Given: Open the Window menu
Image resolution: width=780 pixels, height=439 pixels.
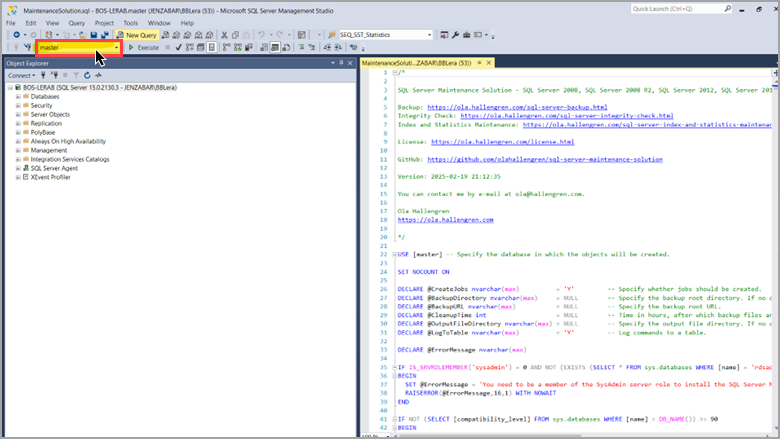Looking at the screenshot, I should (159, 23).
